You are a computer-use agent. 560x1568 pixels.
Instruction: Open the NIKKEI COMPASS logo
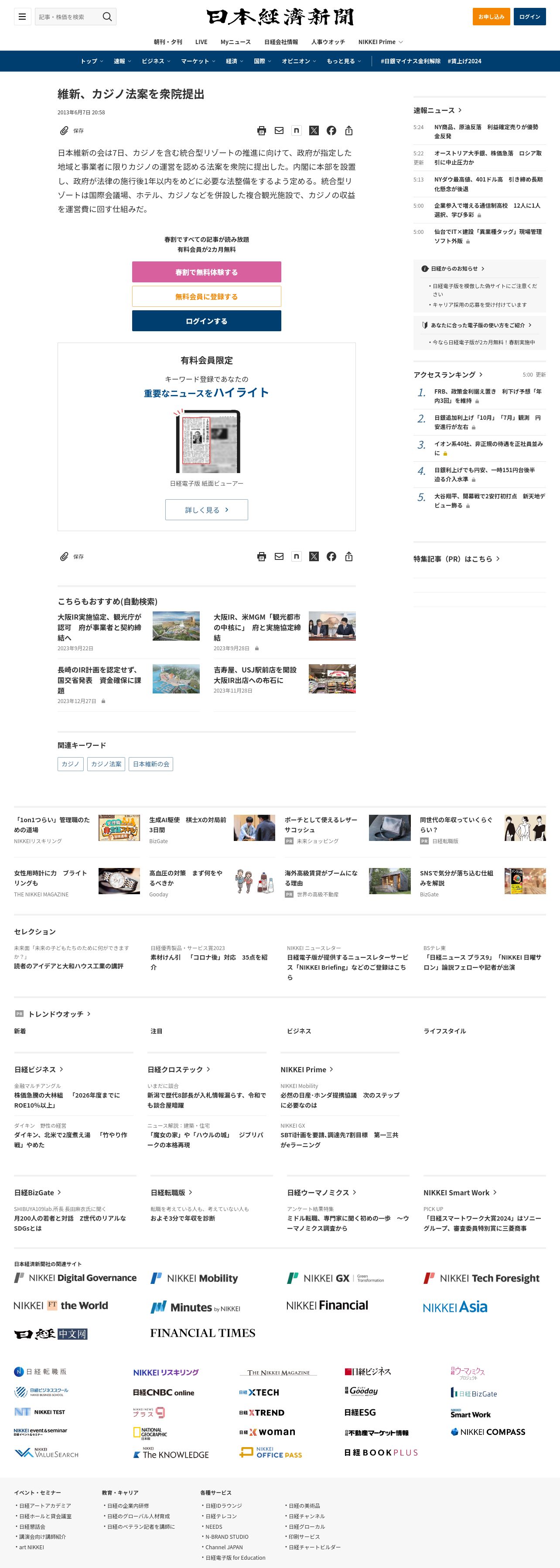pyautogui.click(x=488, y=1432)
